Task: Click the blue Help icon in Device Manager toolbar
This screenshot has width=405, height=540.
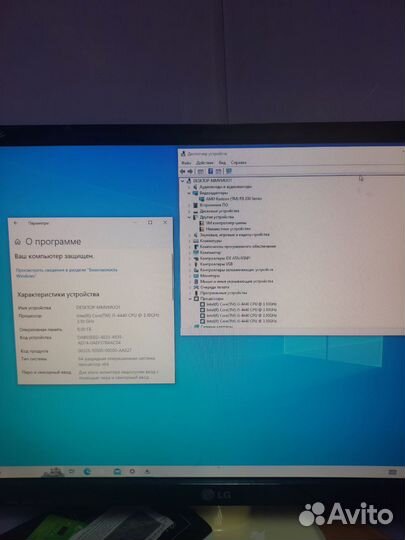Action: 210,171
